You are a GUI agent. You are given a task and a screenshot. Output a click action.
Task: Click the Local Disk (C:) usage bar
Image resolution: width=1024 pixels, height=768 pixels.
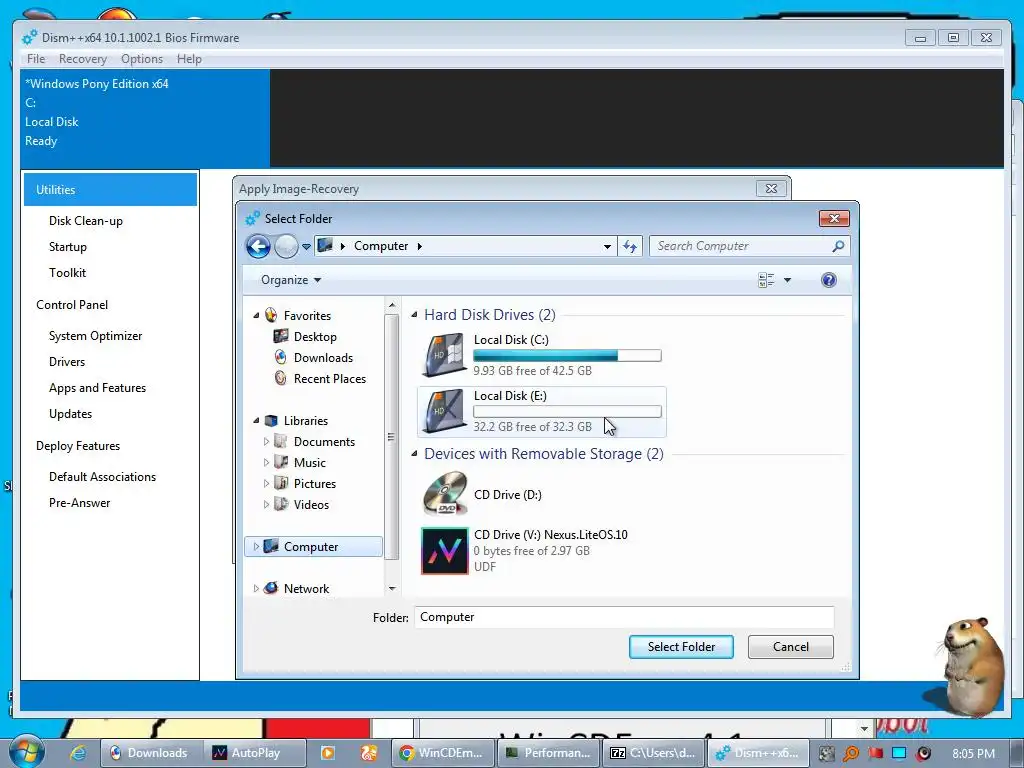tap(567, 355)
